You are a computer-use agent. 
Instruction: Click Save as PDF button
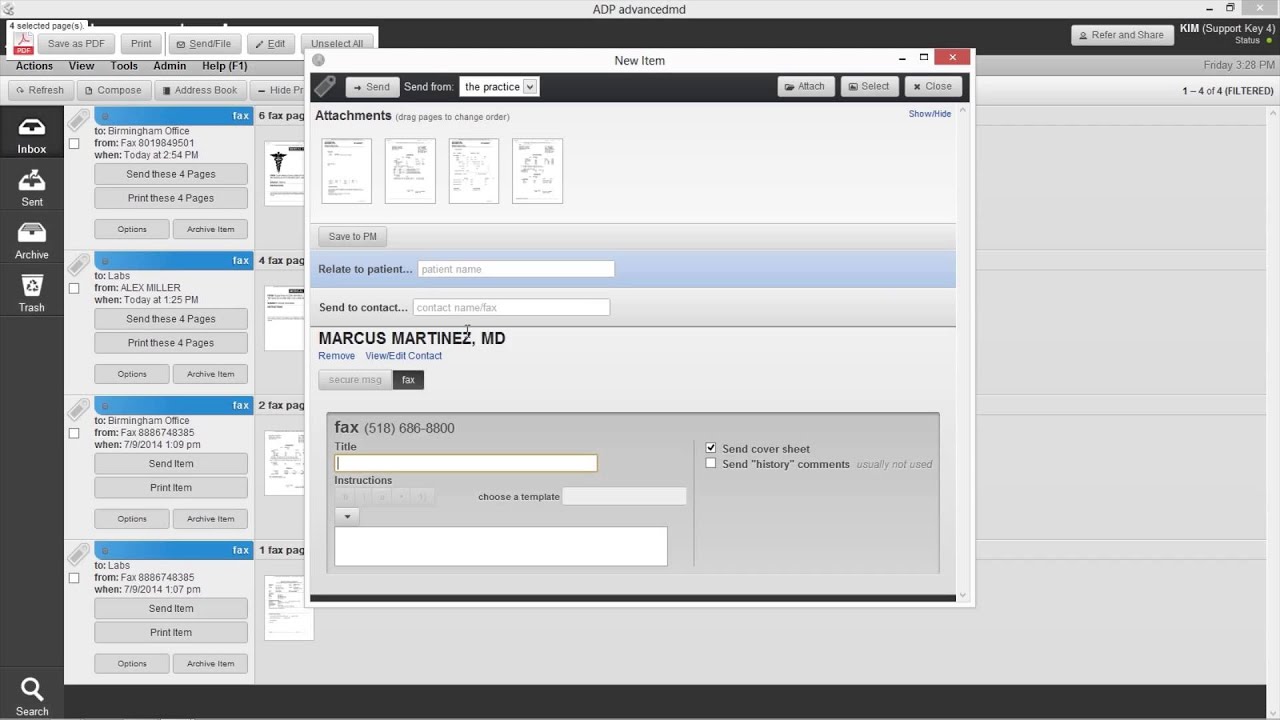click(76, 44)
